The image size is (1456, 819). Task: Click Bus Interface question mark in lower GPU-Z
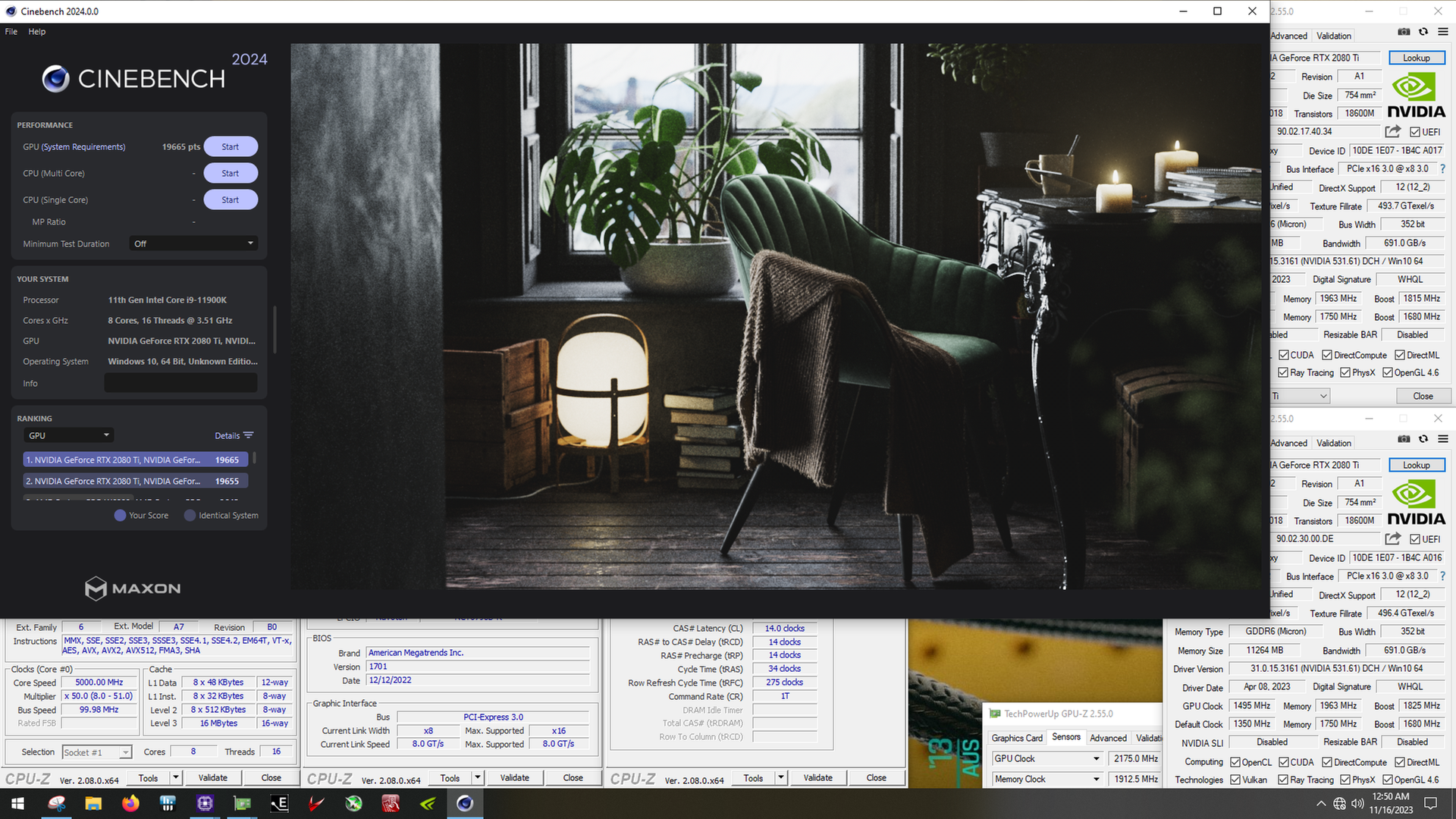coord(1442,576)
